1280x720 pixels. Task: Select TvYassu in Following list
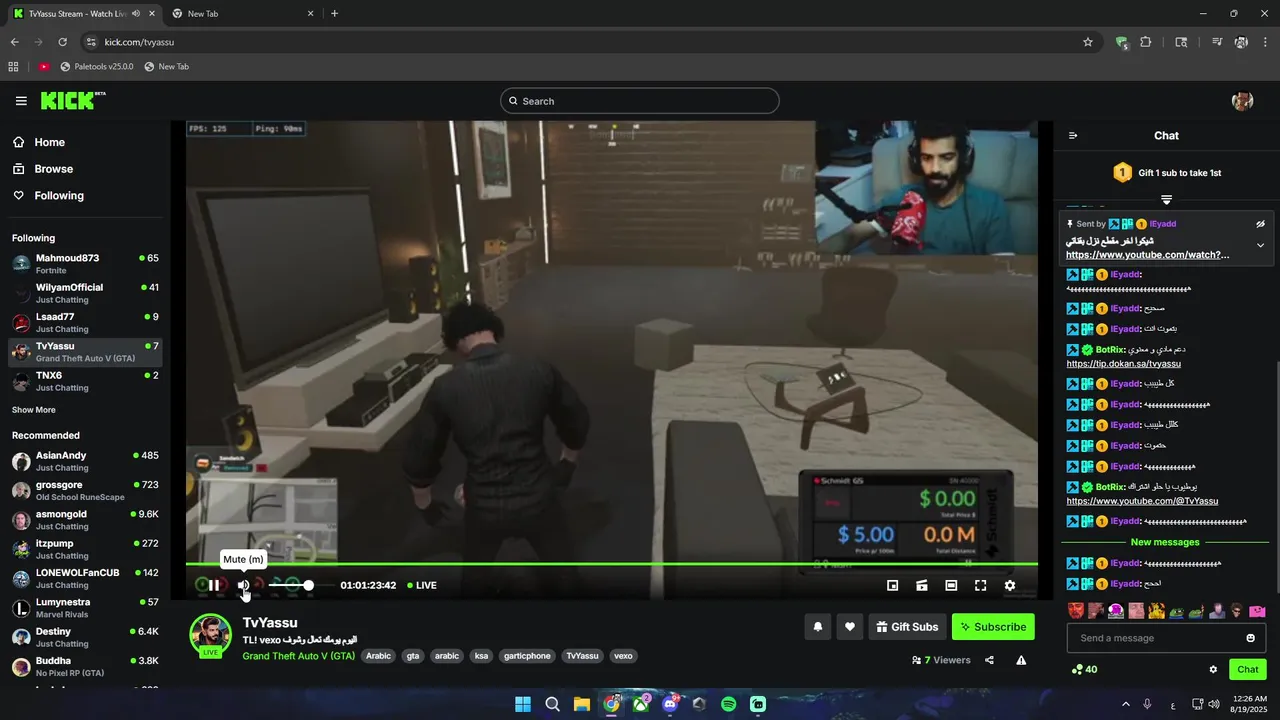click(85, 352)
